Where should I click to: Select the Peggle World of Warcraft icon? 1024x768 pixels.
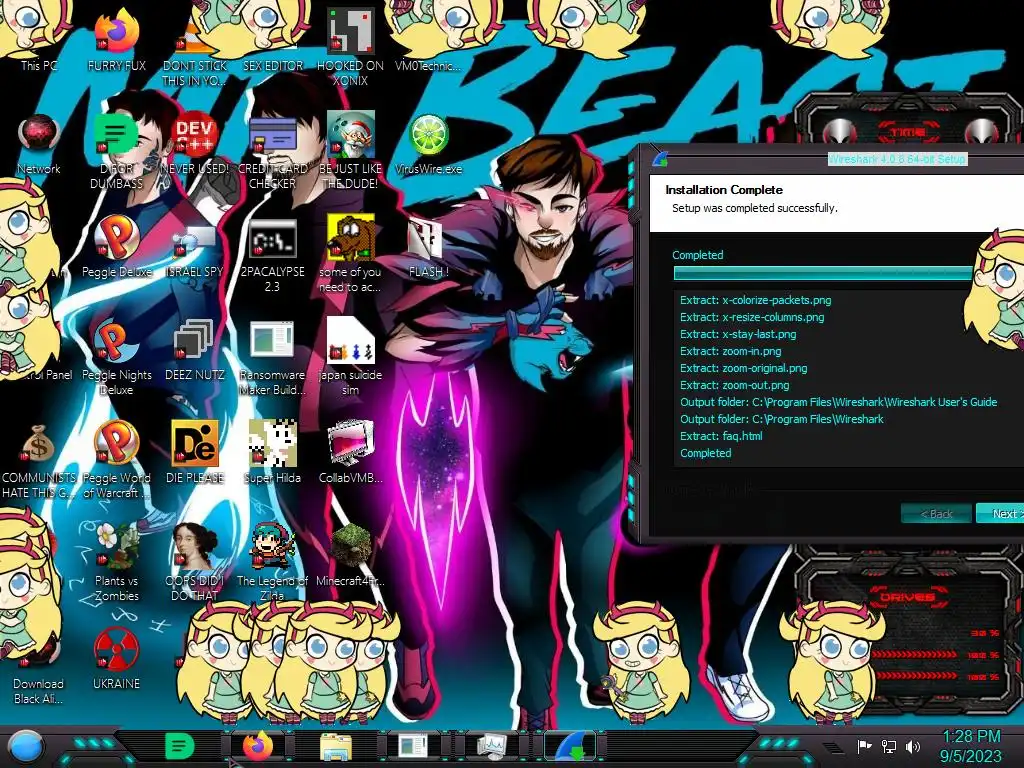click(116, 460)
